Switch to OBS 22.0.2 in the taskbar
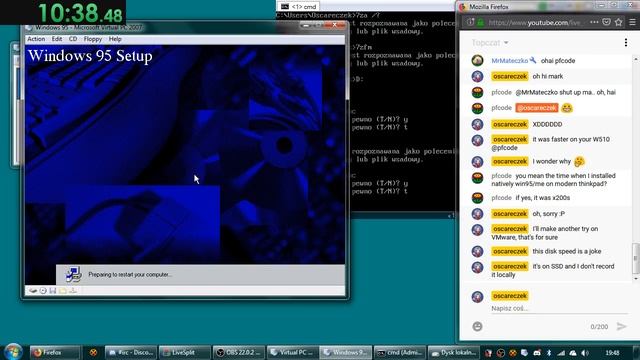This screenshot has width=640, height=360. click(x=238, y=352)
